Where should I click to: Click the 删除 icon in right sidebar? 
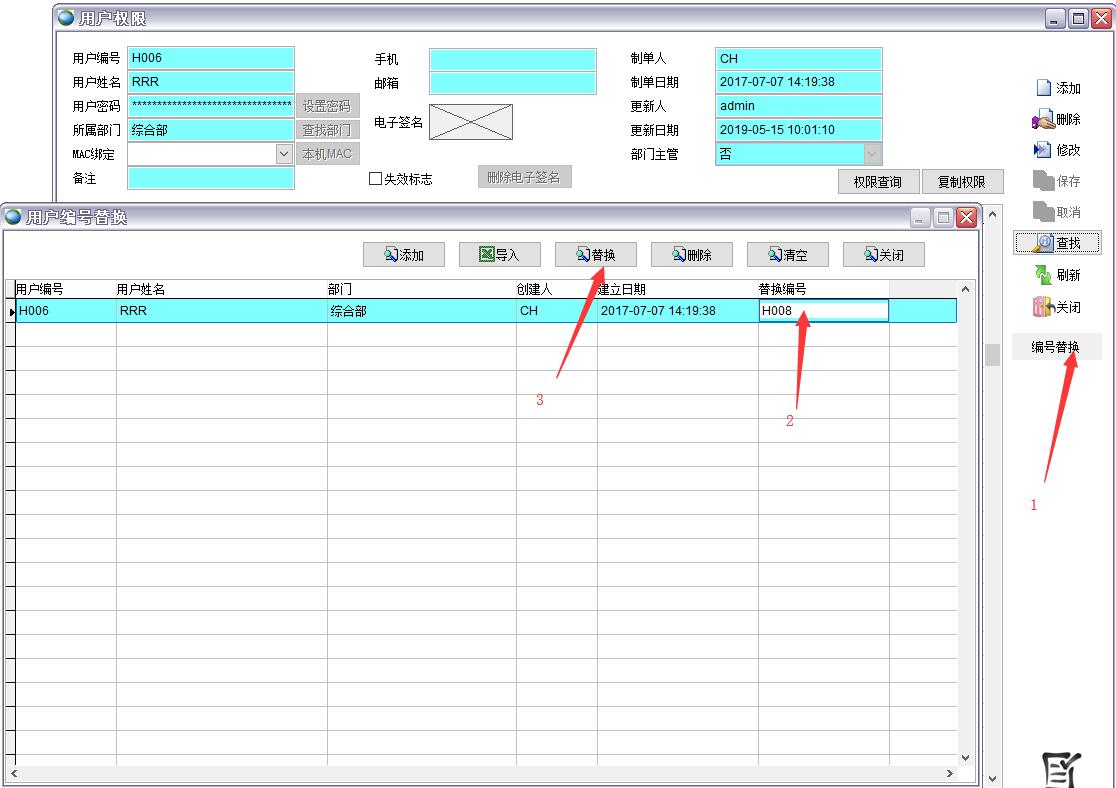coord(1044,120)
